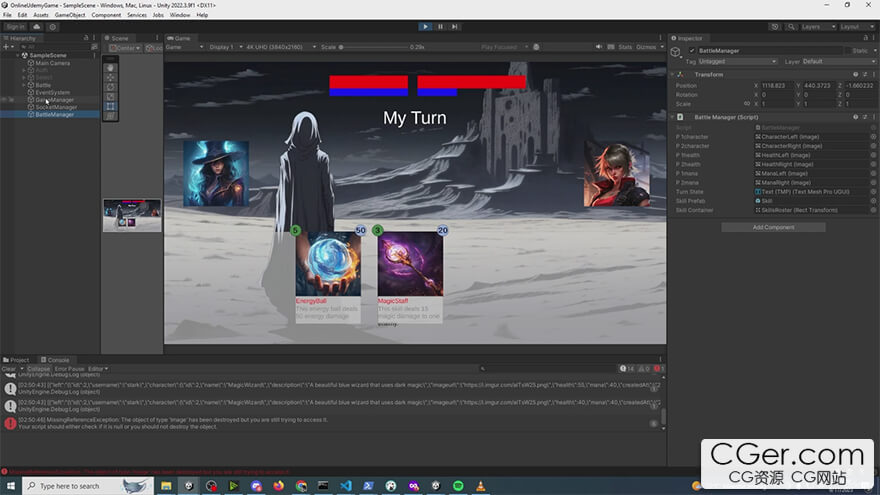Click the constrained scale link icon

coord(746,103)
